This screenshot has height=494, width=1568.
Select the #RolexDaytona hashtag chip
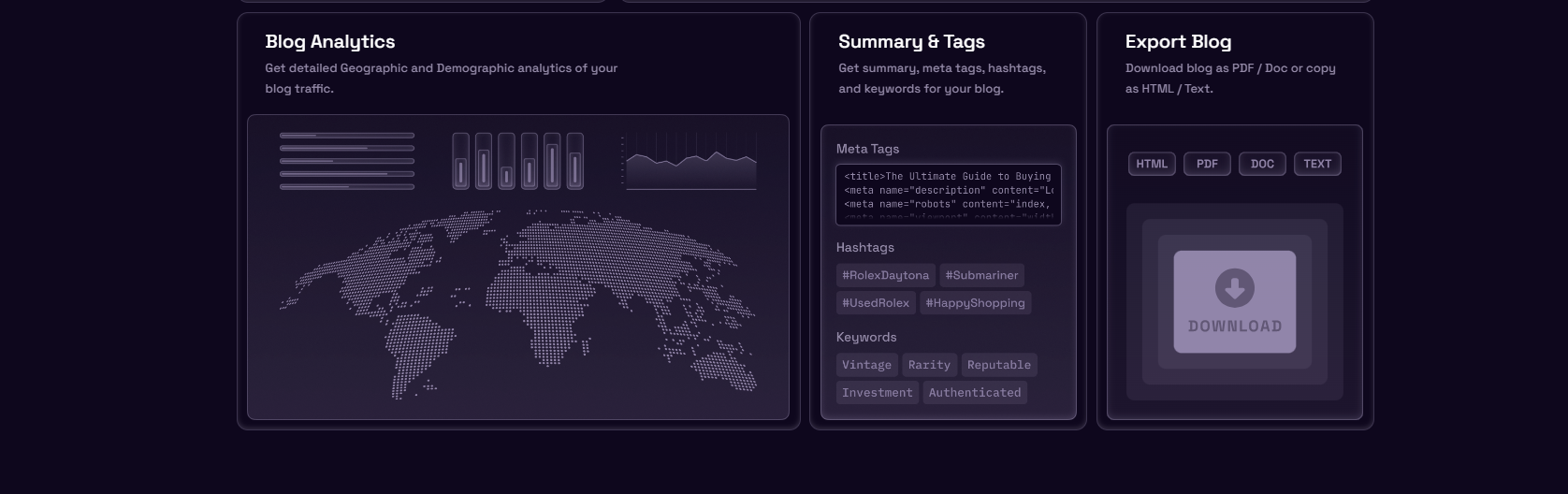pos(886,275)
